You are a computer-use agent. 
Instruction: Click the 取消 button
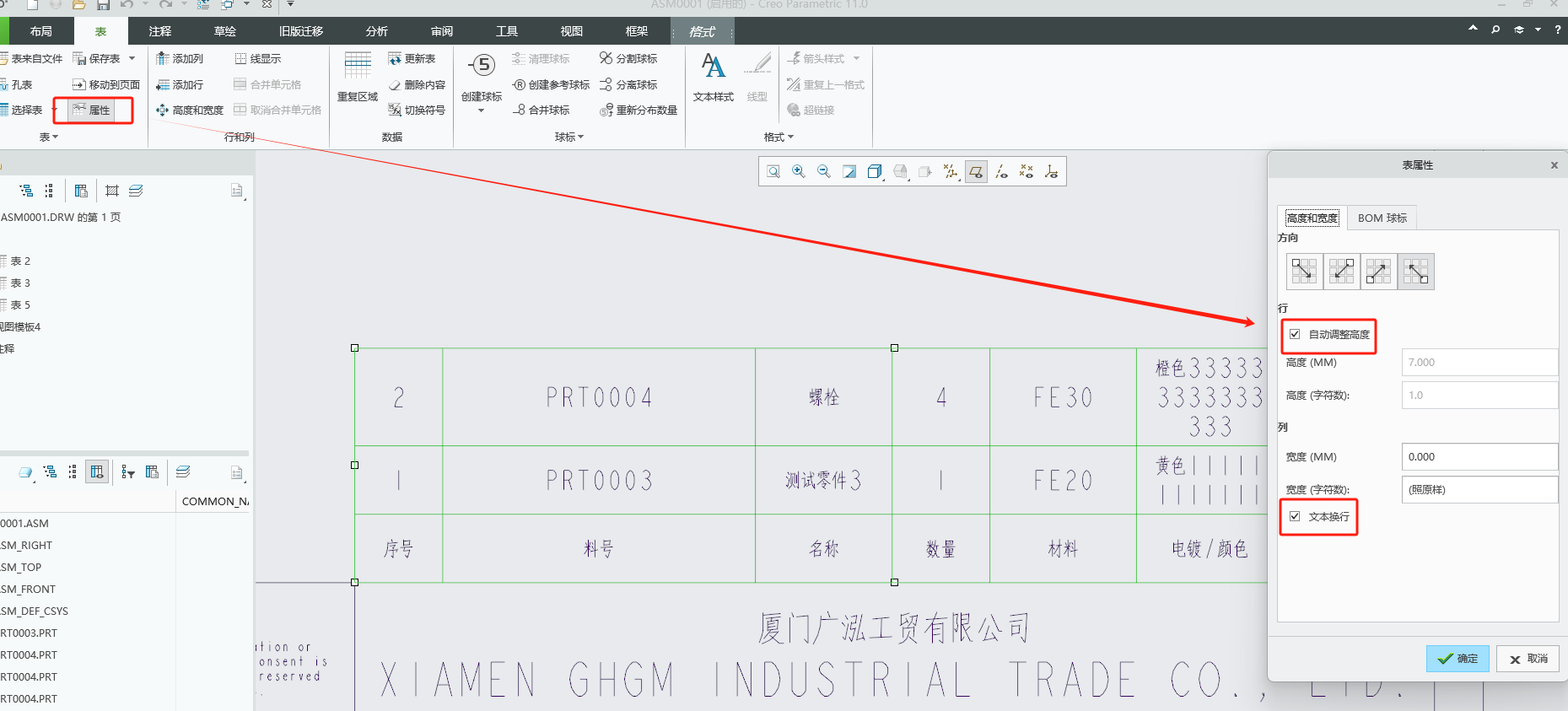1528,659
